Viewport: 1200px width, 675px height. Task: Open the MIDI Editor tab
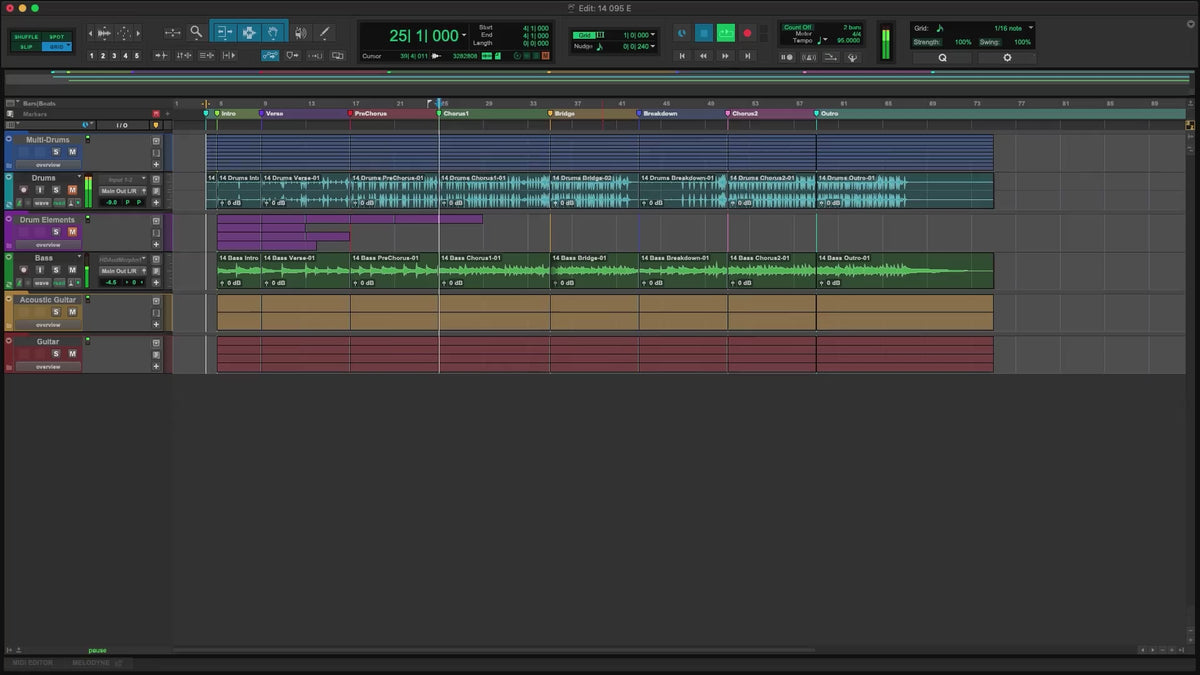pos(32,662)
